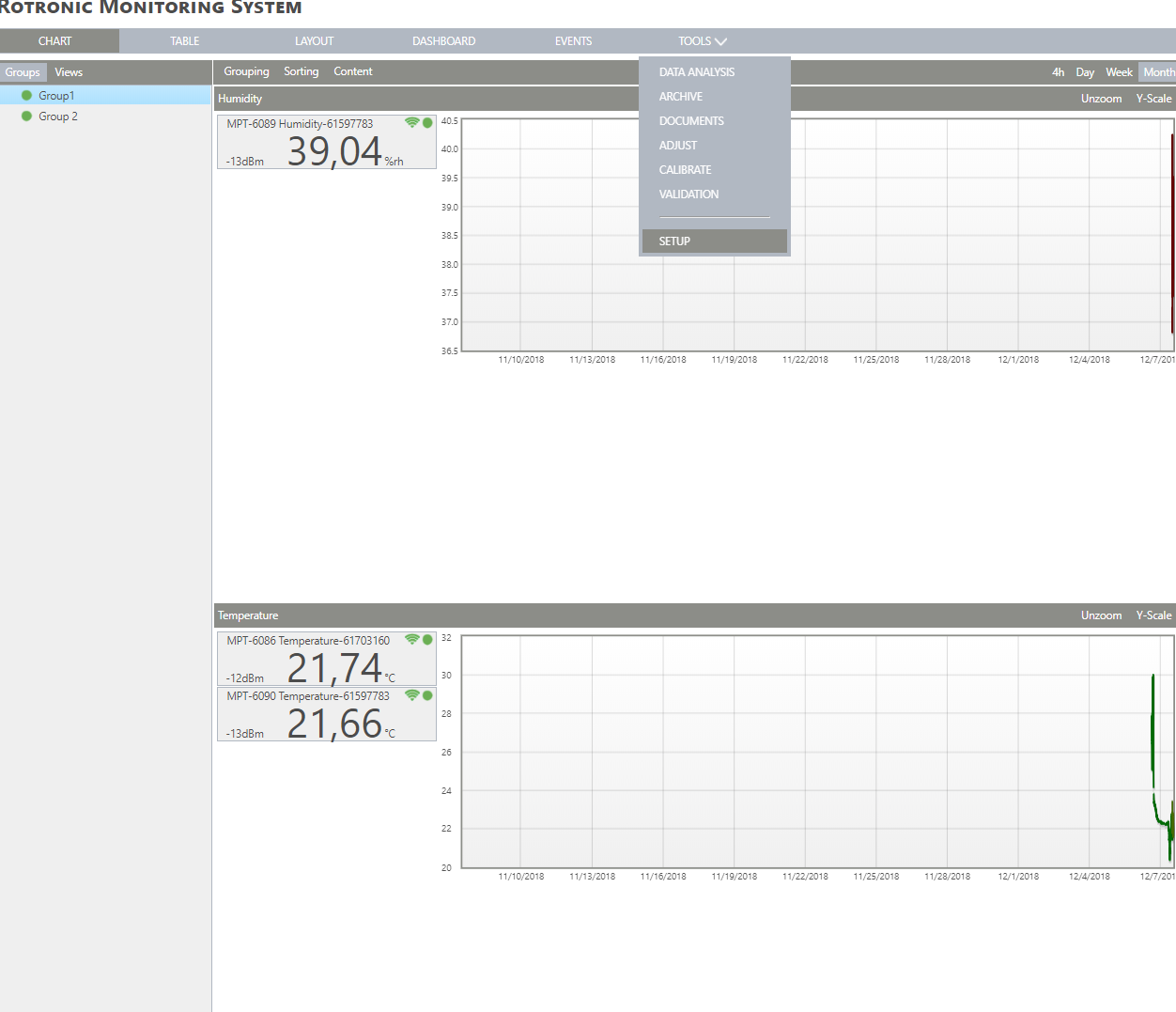This screenshot has width=1176, height=1012.
Task: Collapse the TOOLS dropdown menu
Action: point(703,41)
